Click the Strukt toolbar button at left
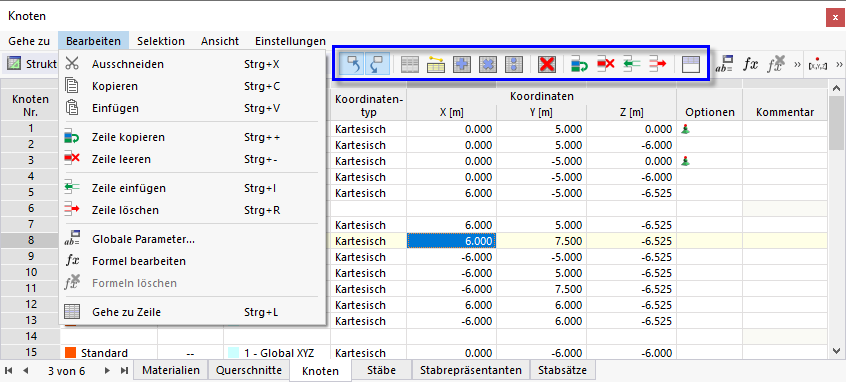Screen dimensions: 846x382 click(32, 64)
